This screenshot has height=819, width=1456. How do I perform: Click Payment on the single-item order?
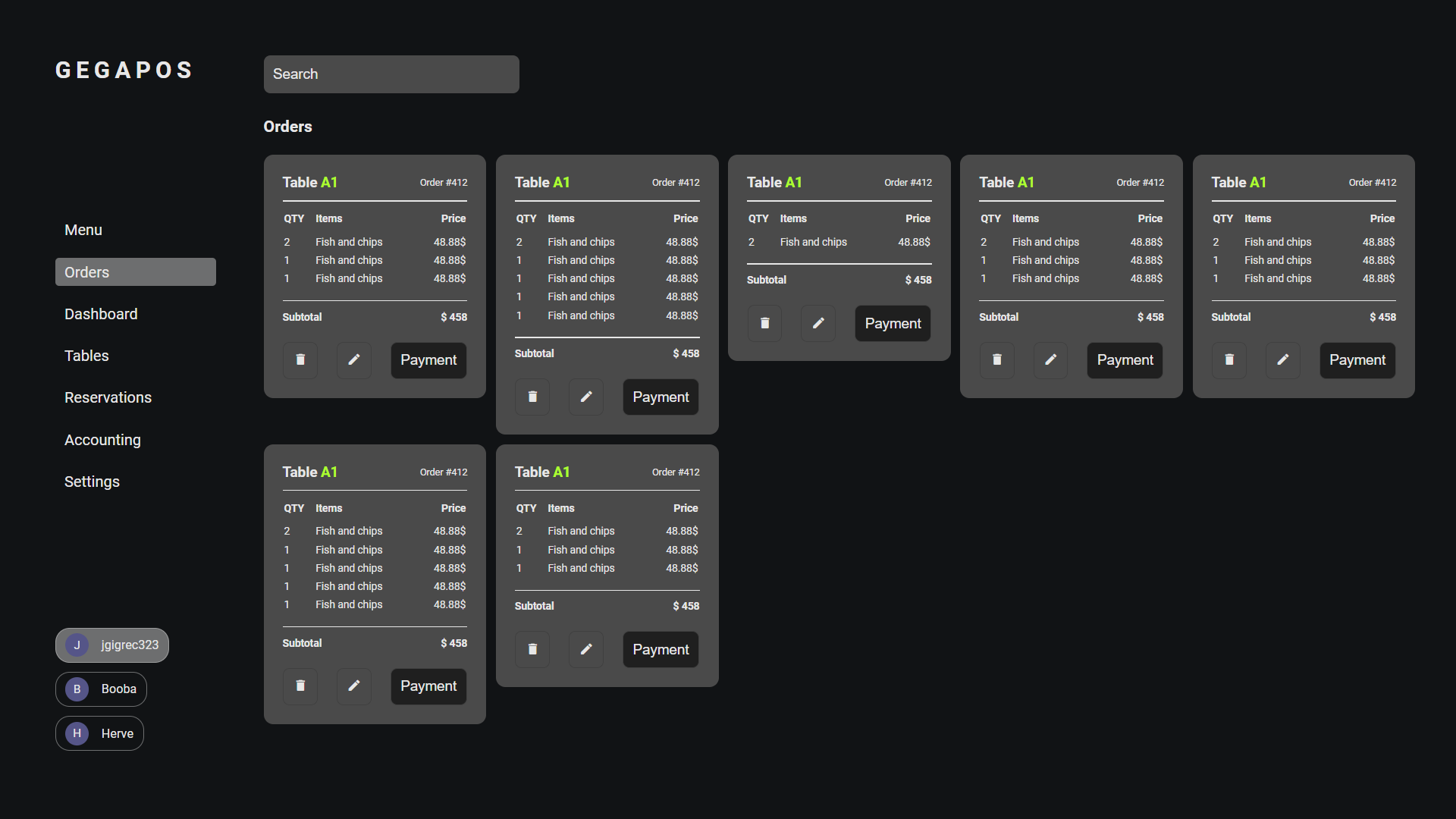893,323
